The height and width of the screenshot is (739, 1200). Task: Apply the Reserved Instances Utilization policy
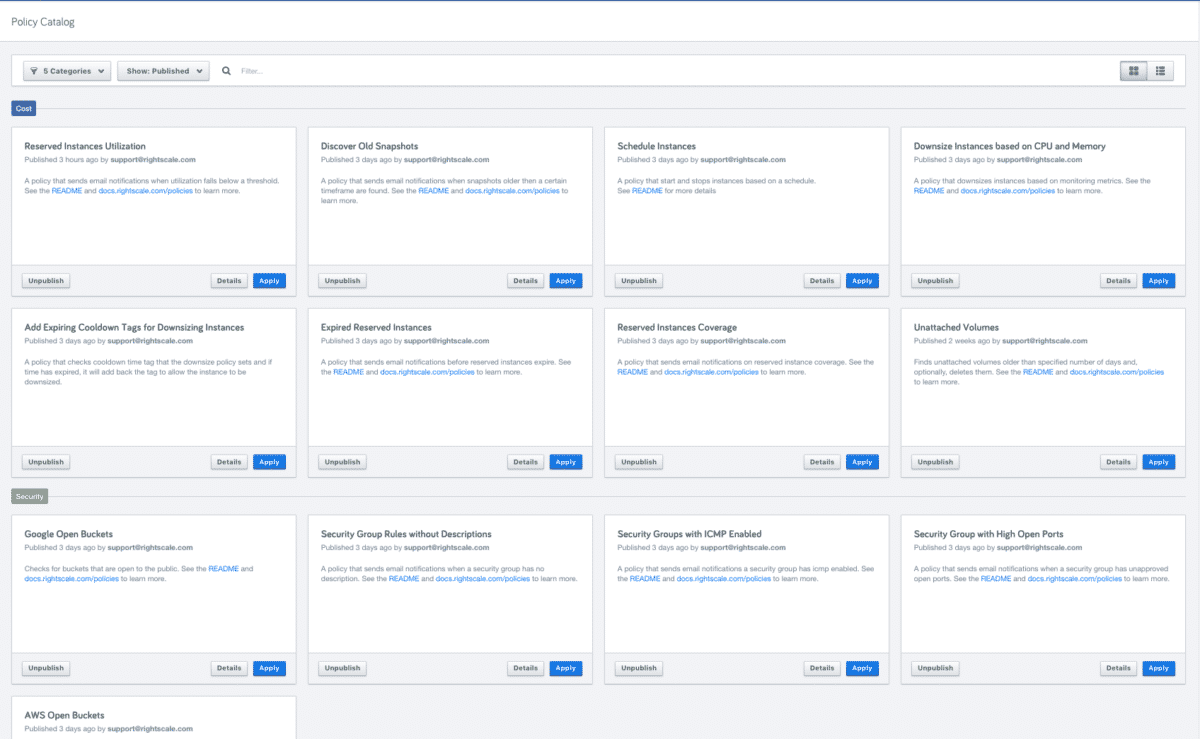pos(269,281)
